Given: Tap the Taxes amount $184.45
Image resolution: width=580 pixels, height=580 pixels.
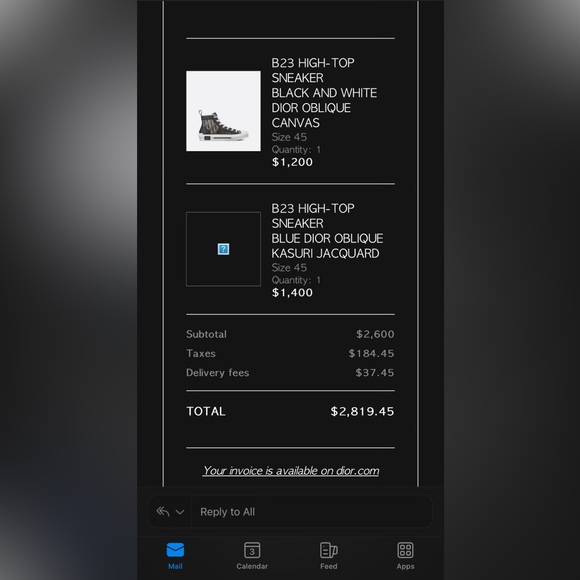Looking at the screenshot, I should coord(371,353).
